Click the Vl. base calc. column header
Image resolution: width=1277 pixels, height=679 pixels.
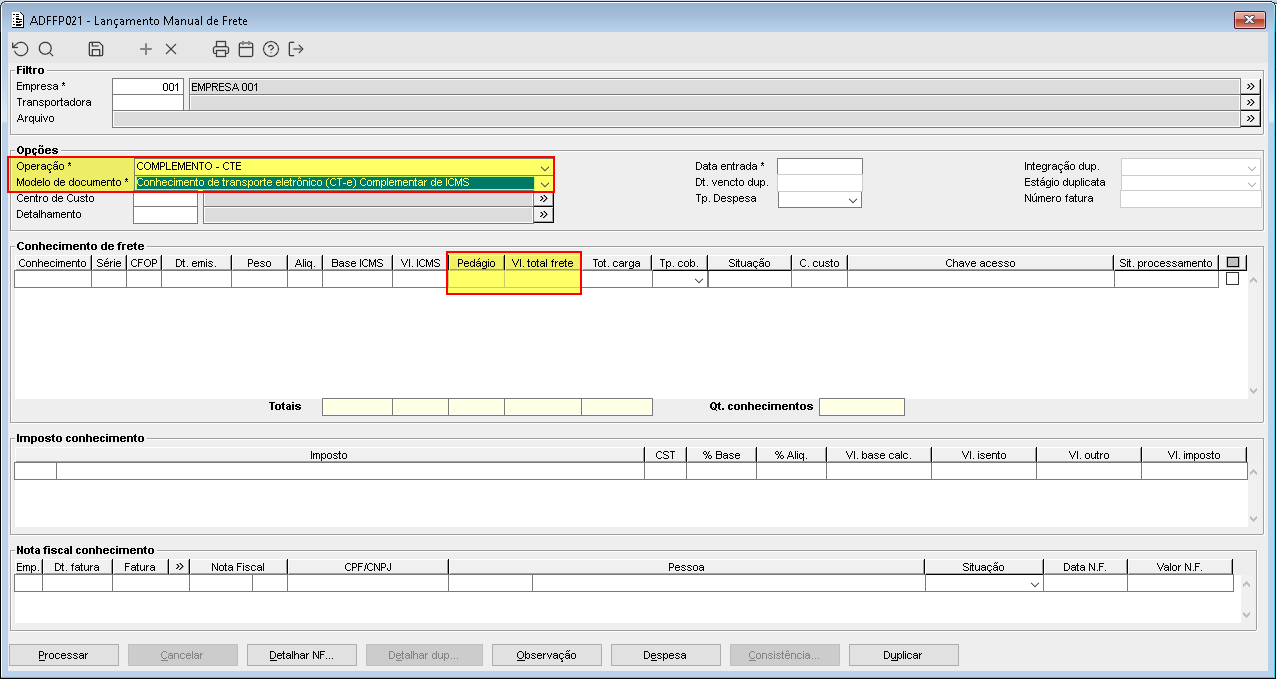879,455
